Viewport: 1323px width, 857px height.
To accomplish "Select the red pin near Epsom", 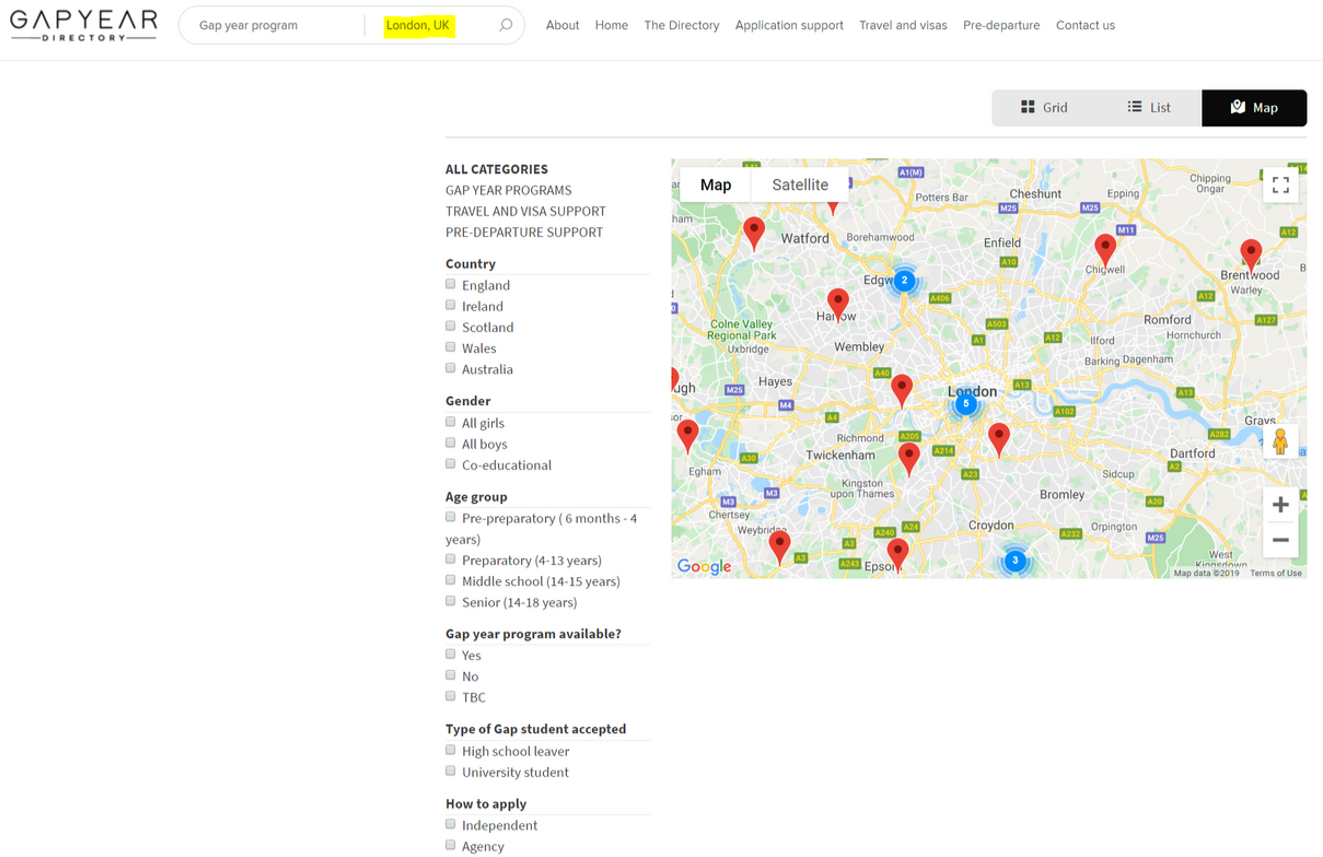I will pyautogui.click(x=898, y=555).
